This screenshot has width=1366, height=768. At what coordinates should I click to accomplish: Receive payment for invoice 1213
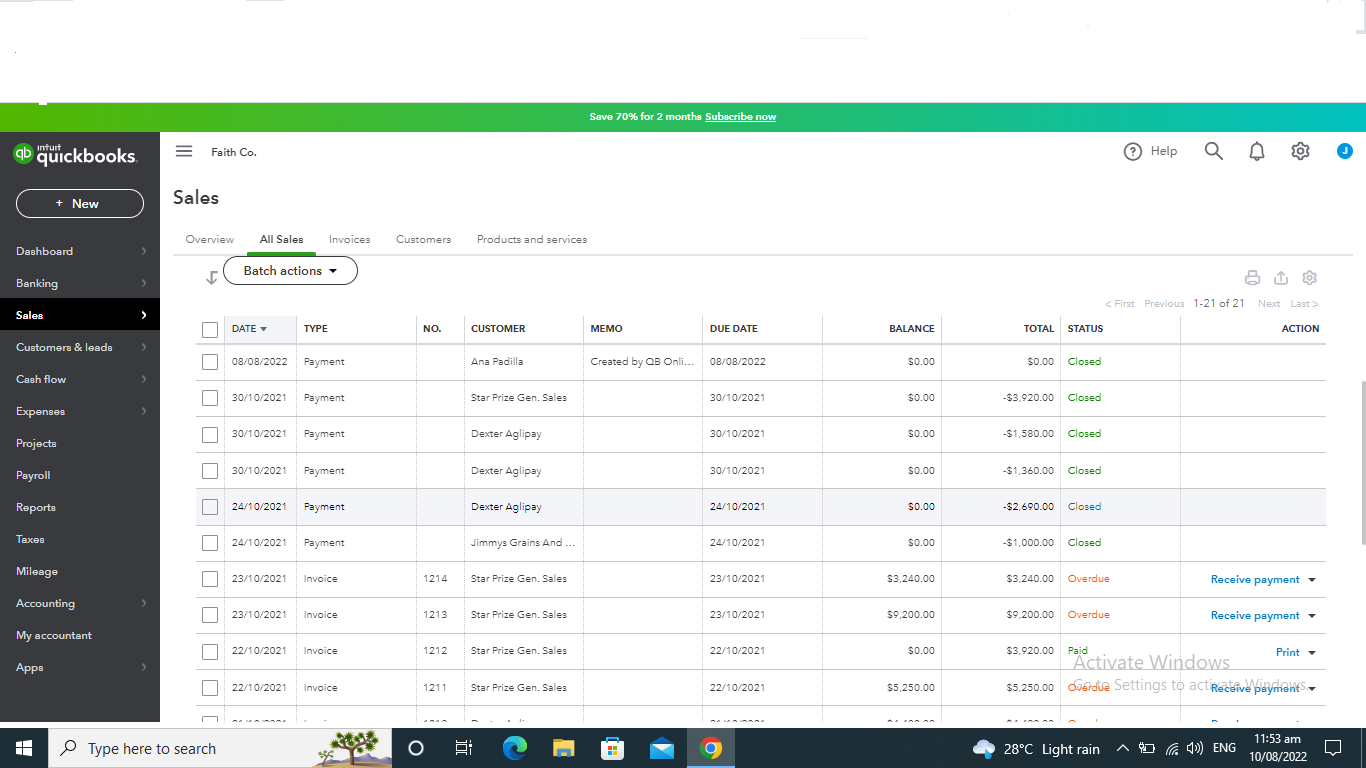tap(1255, 616)
